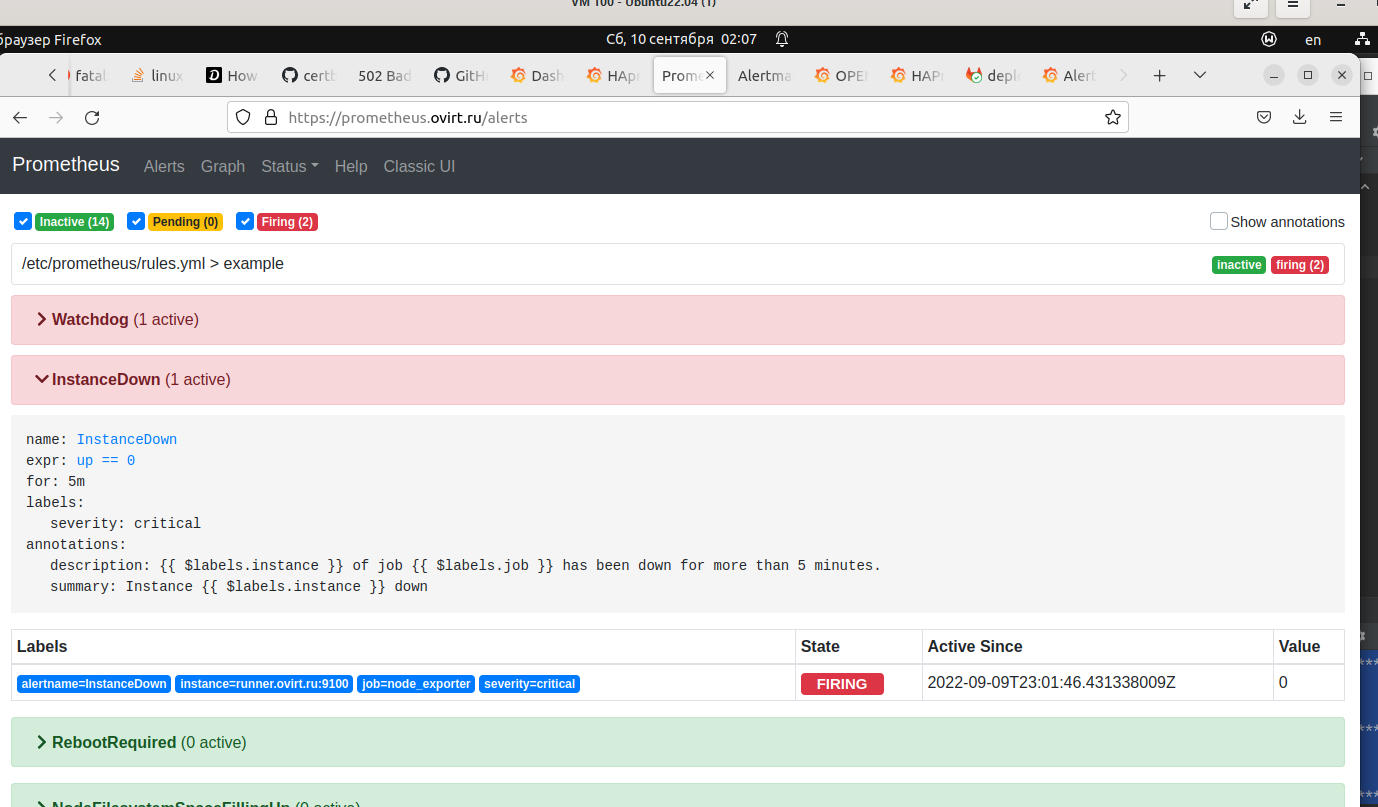Screen dimensions: 1378x807
Task: Click the 'up == 0' expression link
Action: (106, 460)
